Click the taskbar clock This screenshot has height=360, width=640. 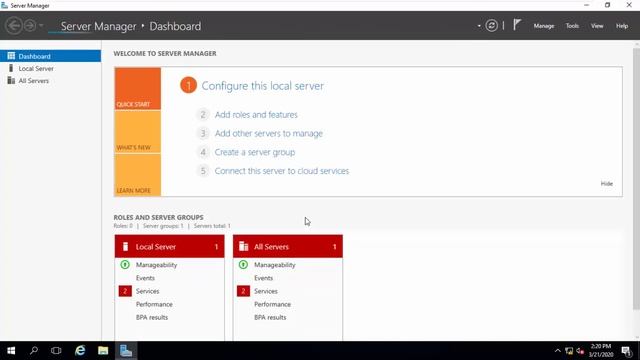click(x=601, y=351)
